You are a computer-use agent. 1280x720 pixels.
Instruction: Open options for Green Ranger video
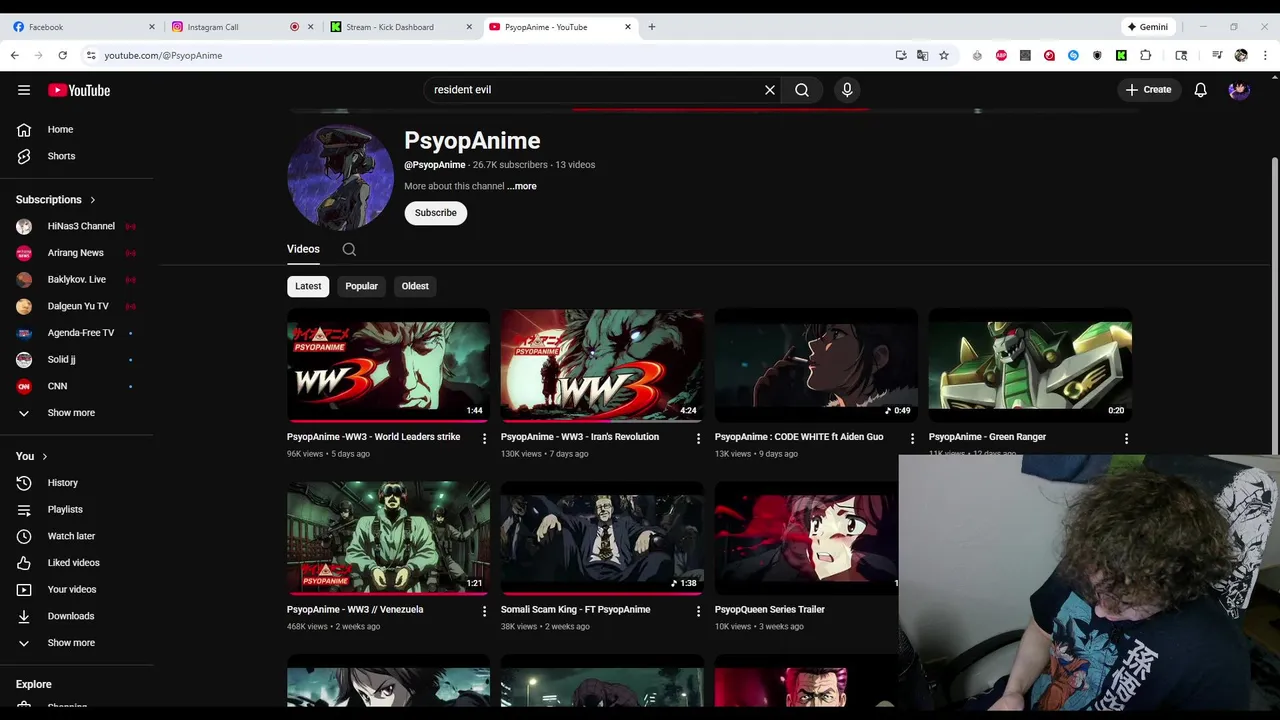(1126, 439)
